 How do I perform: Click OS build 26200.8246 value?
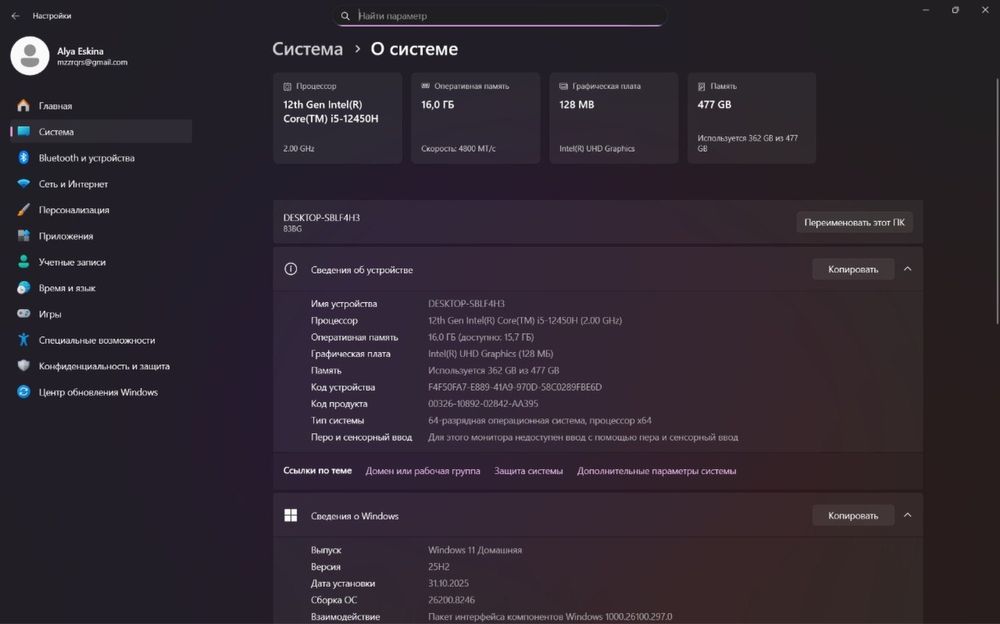(x=452, y=600)
